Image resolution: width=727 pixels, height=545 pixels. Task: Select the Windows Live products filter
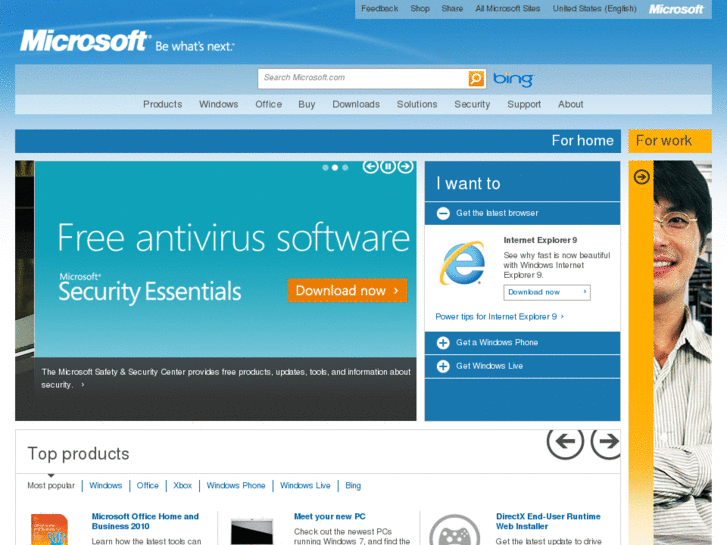pos(305,486)
